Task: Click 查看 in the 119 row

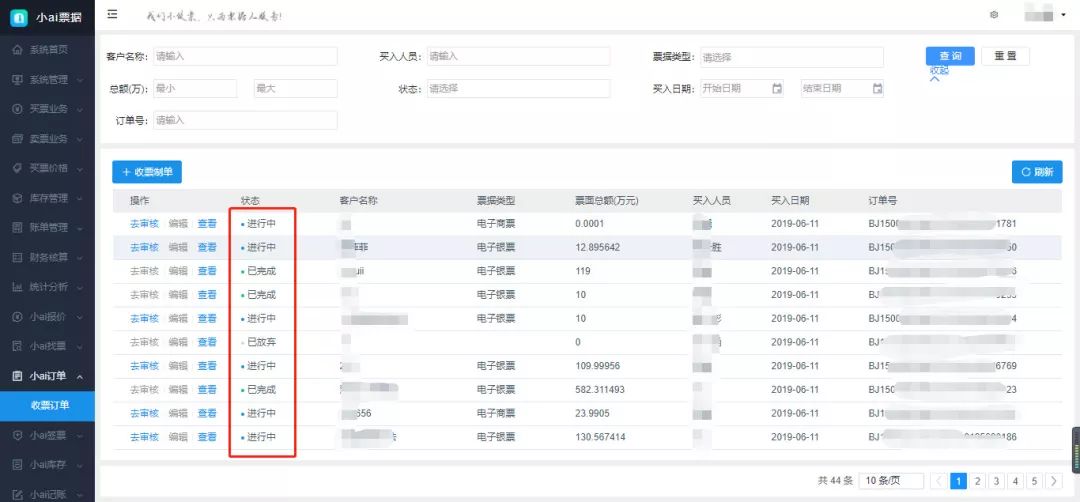Action: 207,271
